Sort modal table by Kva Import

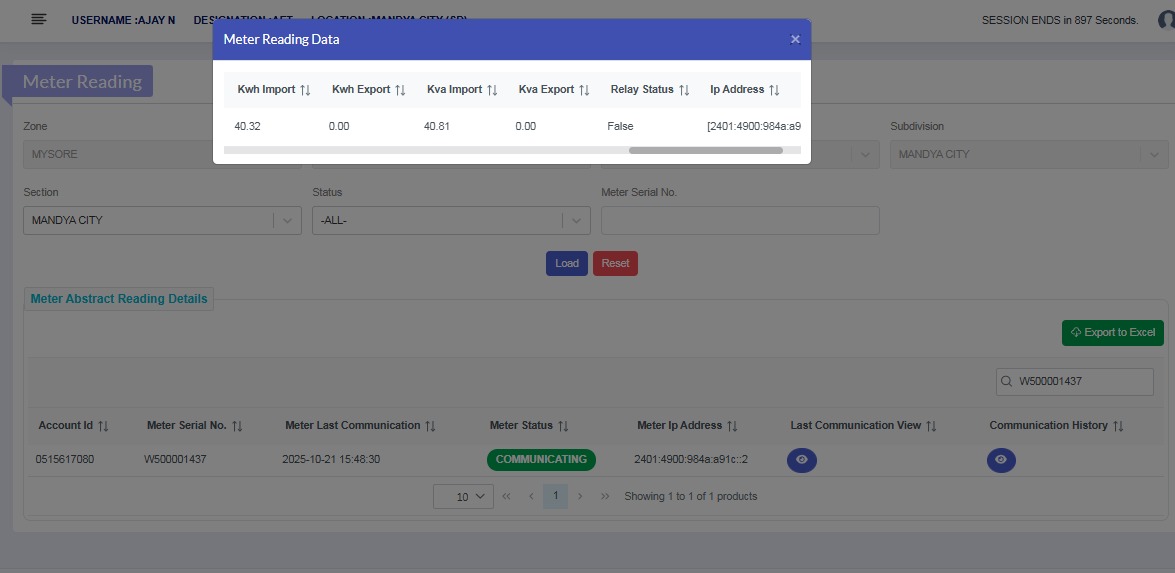click(492, 90)
